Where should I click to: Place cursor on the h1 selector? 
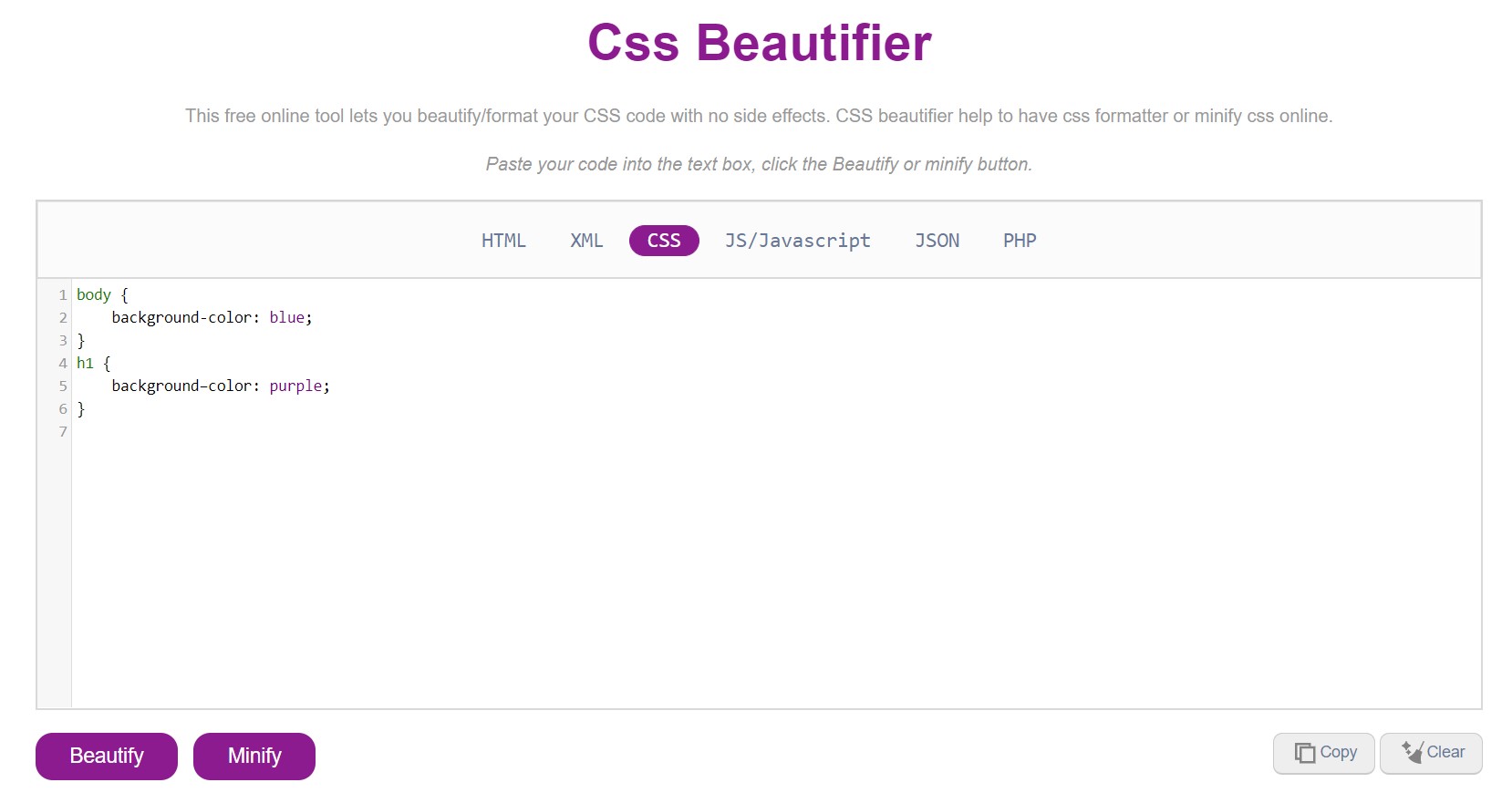85,364
